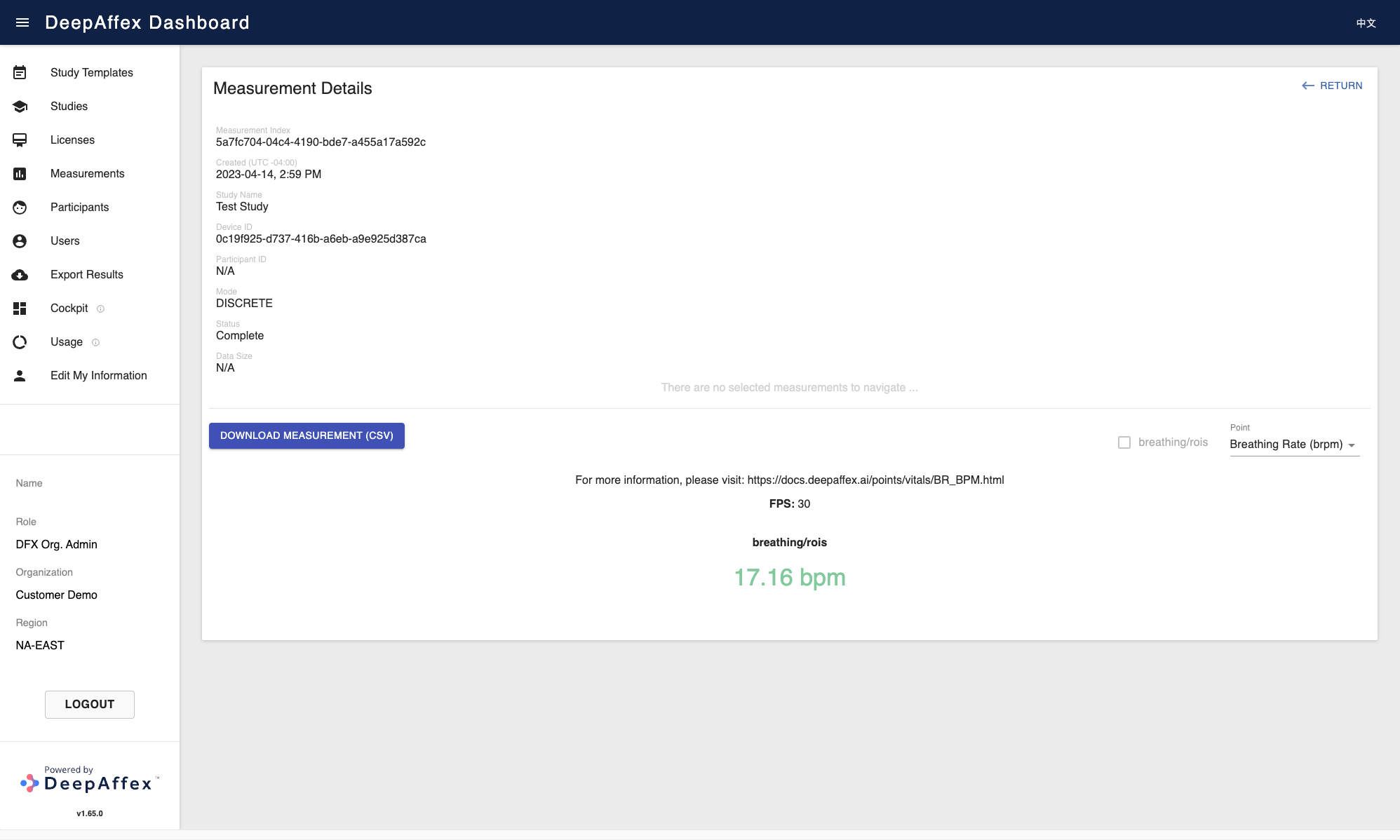Open the Studies menu item

[x=90, y=106]
